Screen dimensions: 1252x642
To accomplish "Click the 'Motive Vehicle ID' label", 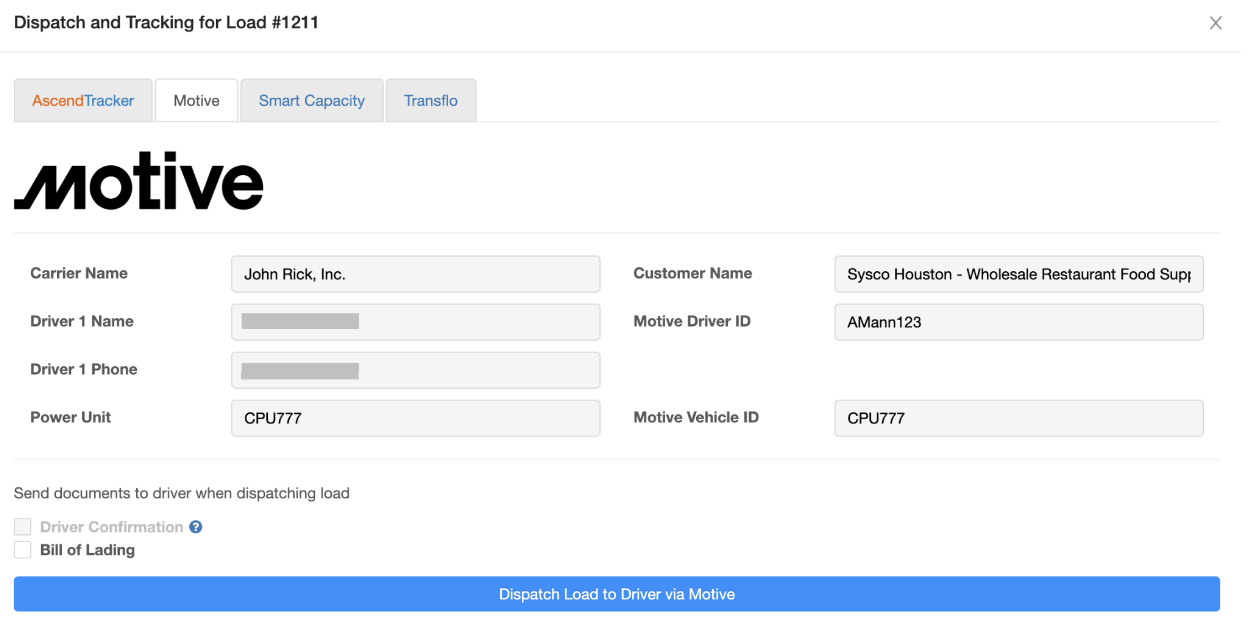I will tap(696, 417).
